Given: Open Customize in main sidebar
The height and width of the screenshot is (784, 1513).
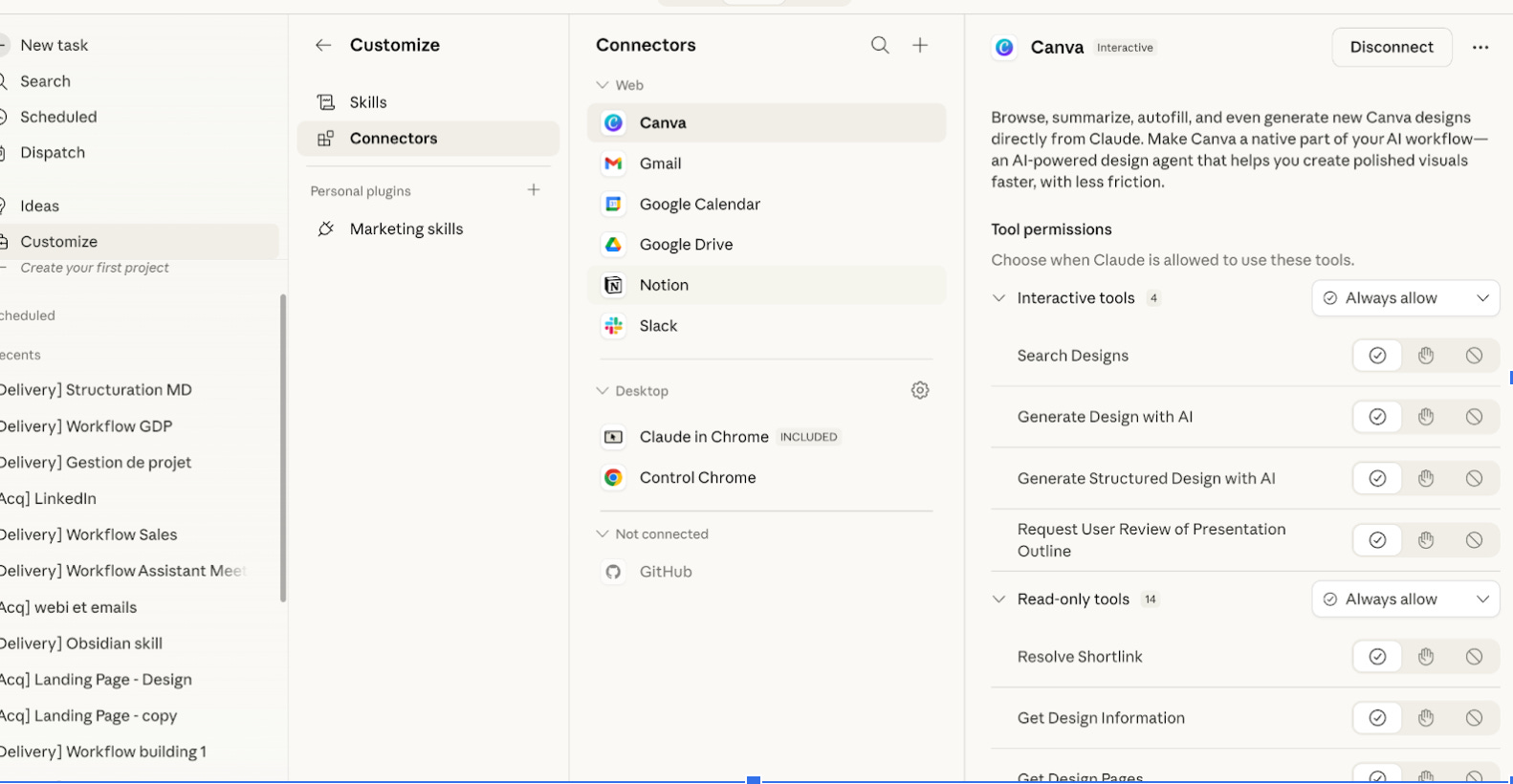Looking at the screenshot, I should [x=140, y=242].
